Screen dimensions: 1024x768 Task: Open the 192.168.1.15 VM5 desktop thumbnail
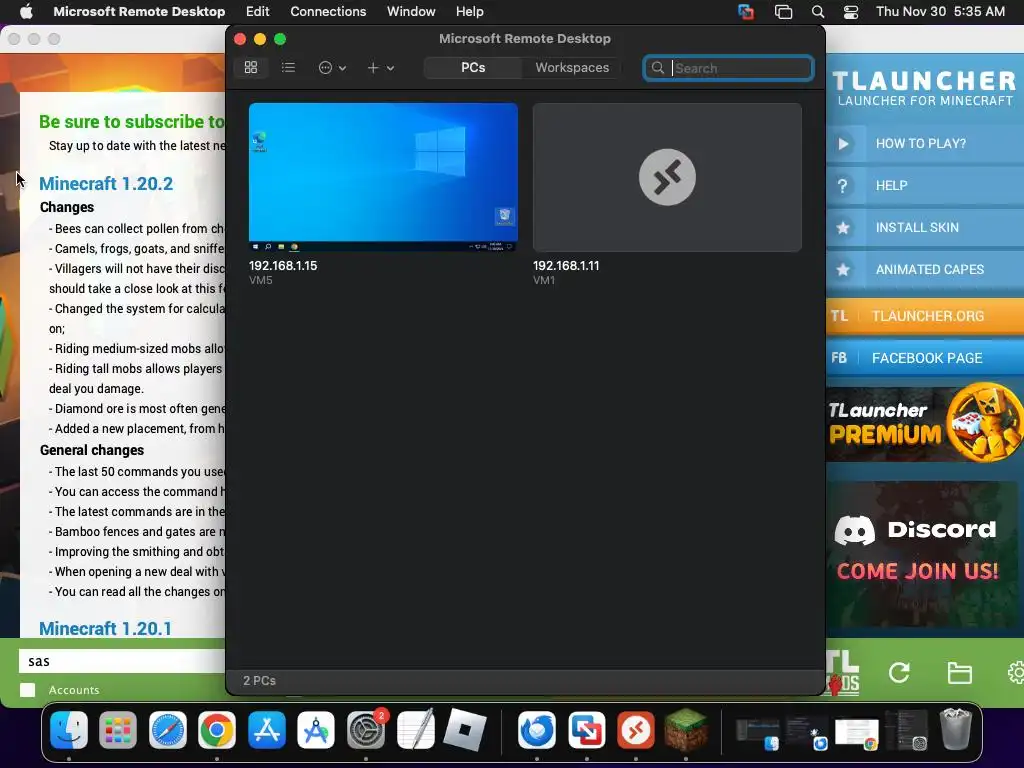pyautogui.click(x=383, y=177)
